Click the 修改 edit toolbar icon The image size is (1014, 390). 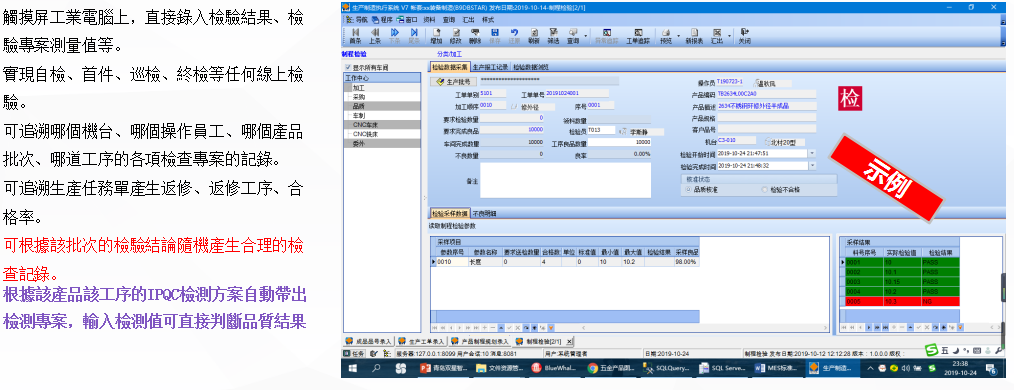[x=455, y=36]
